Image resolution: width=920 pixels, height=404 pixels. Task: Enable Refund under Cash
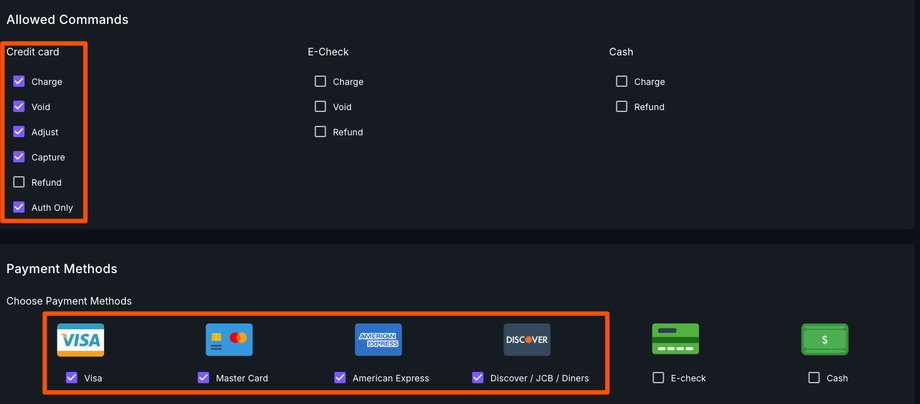pos(622,107)
